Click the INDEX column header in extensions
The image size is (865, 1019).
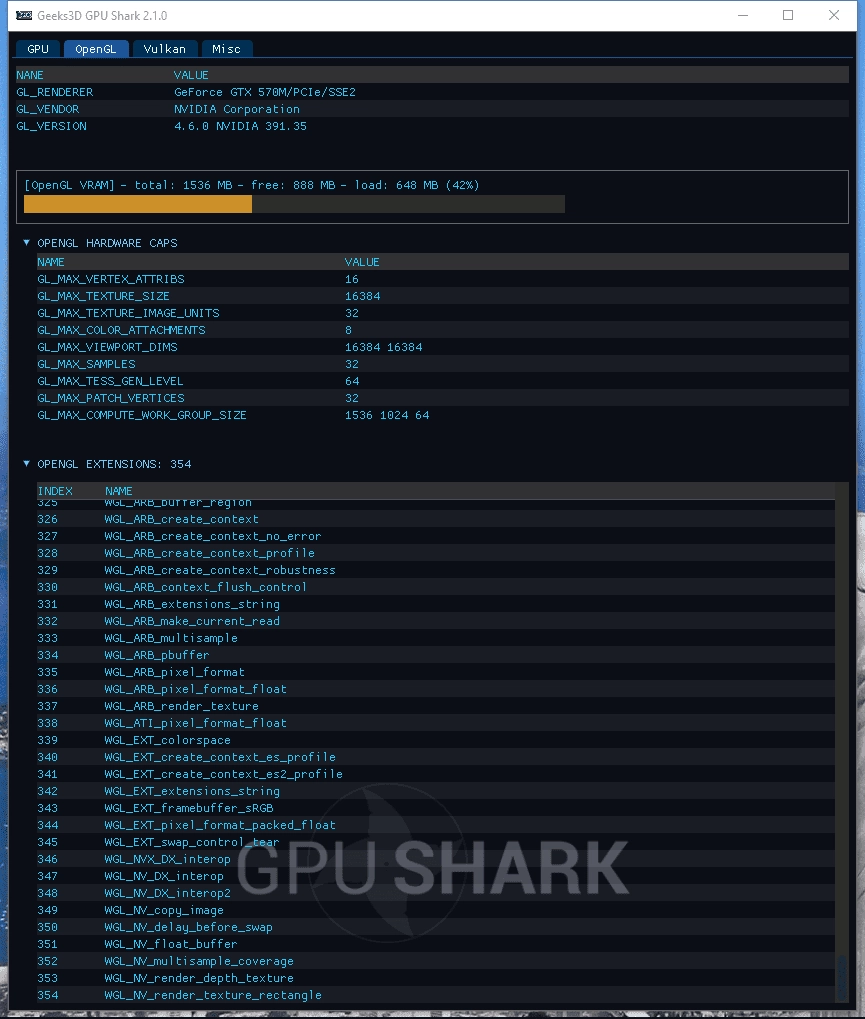click(55, 491)
